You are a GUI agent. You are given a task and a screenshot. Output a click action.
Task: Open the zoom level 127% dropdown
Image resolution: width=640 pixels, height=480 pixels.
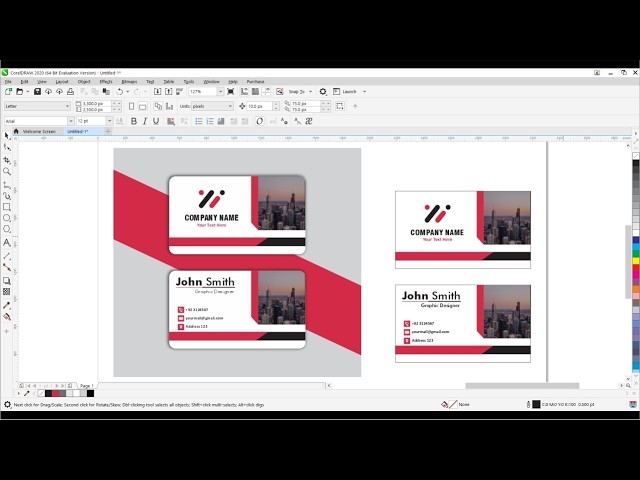(x=220, y=91)
